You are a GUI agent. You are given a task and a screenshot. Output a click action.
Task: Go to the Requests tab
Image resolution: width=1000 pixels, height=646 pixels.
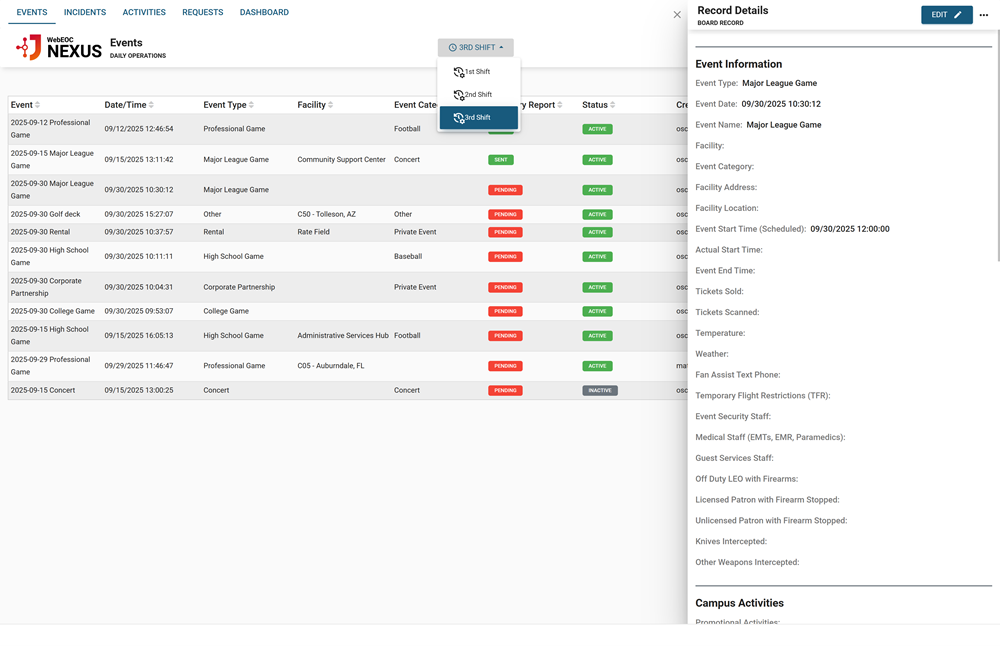(203, 13)
